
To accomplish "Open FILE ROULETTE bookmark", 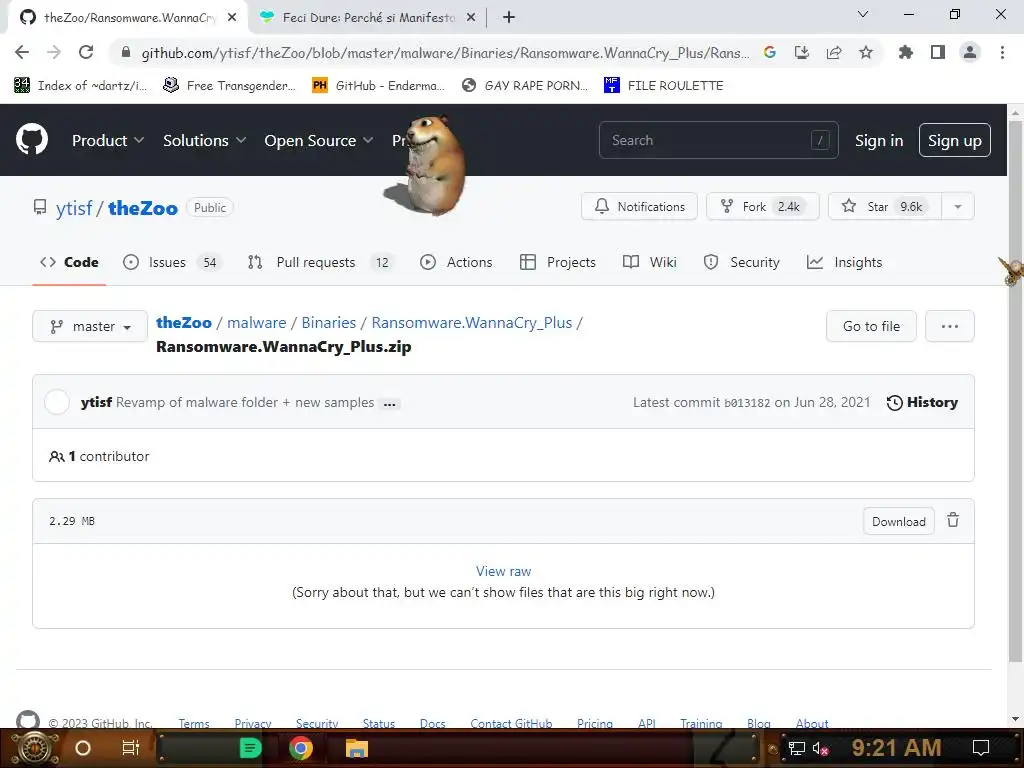I will 664,85.
